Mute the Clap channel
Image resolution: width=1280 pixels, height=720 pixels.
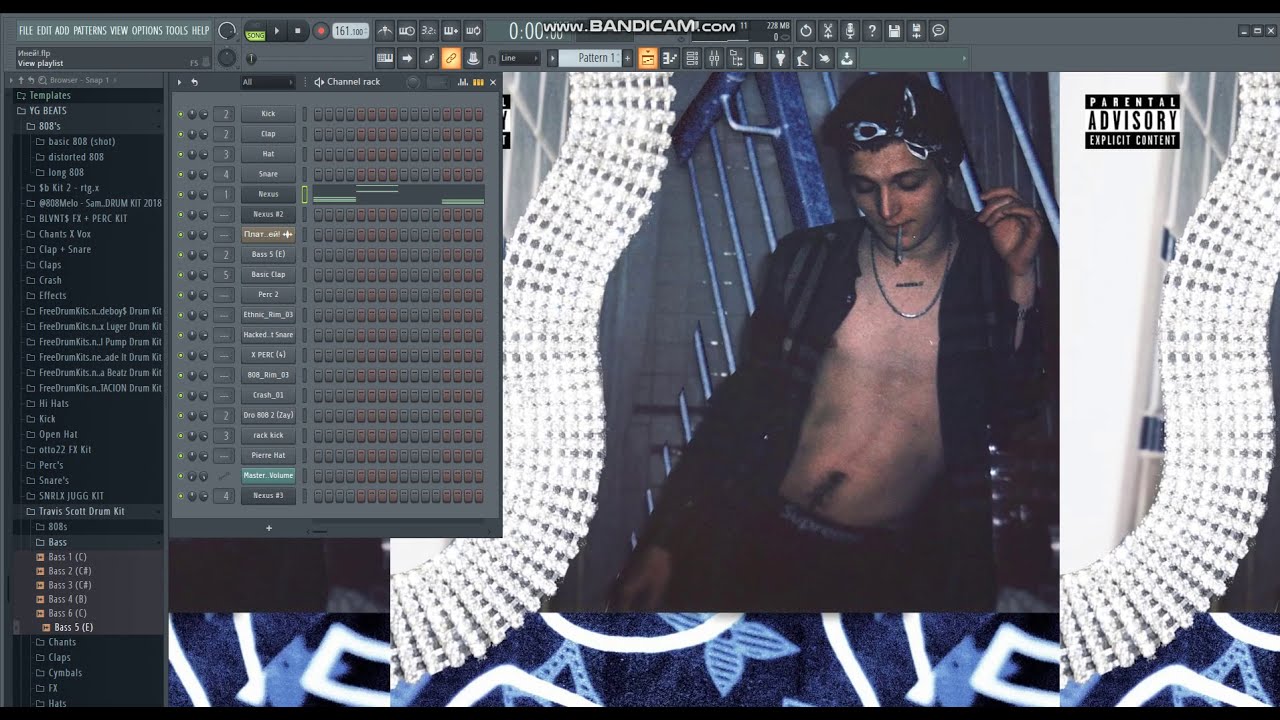tap(181, 134)
